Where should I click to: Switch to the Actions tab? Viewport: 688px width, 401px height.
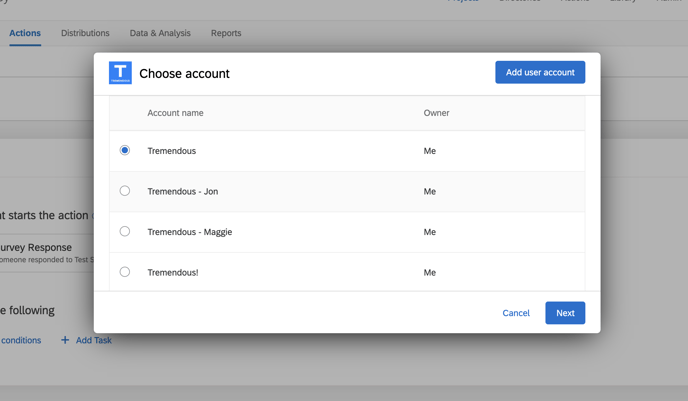pyautogui.click(x=25, y=33)
